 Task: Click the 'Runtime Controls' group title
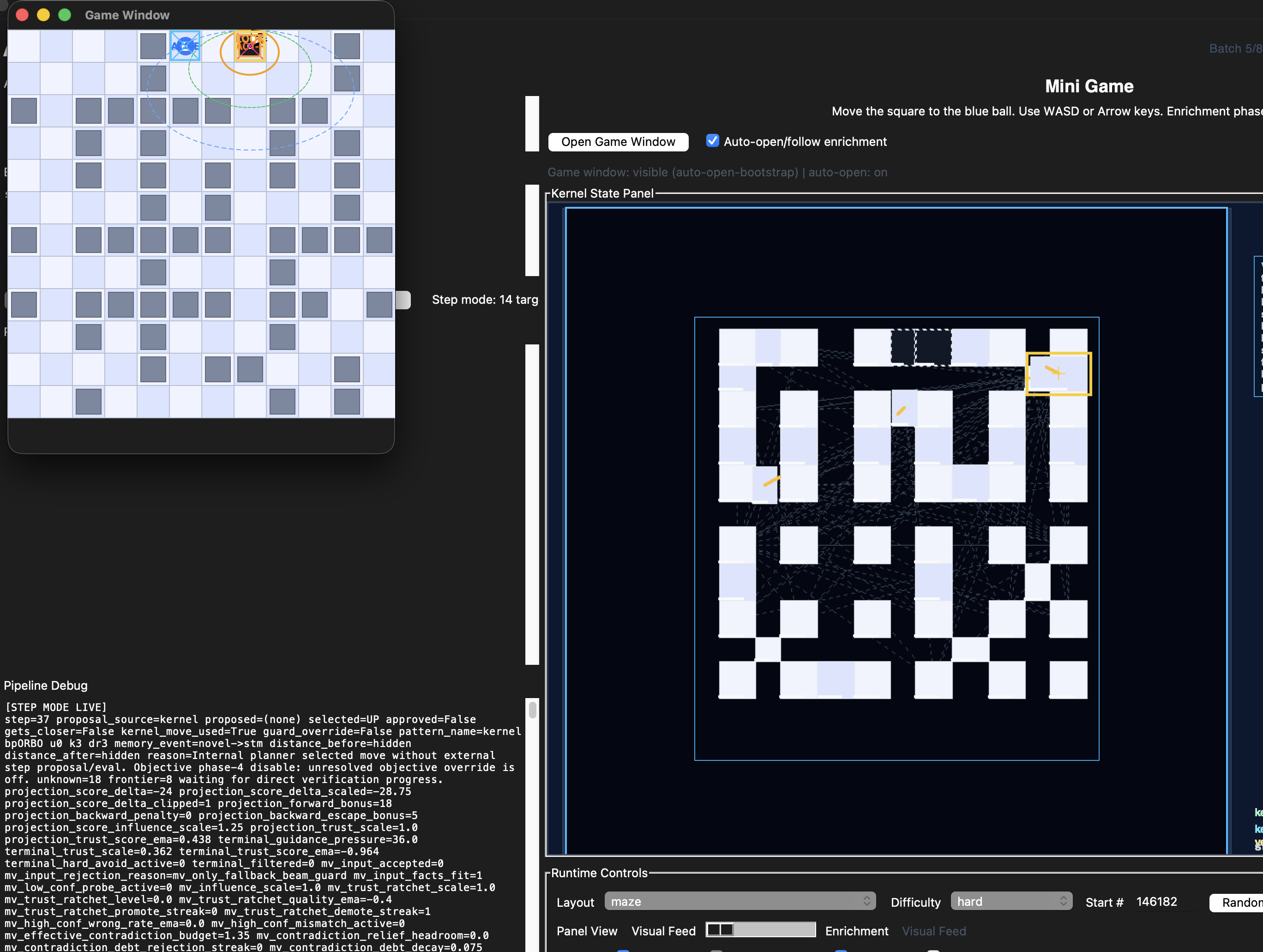click(599, 873)
